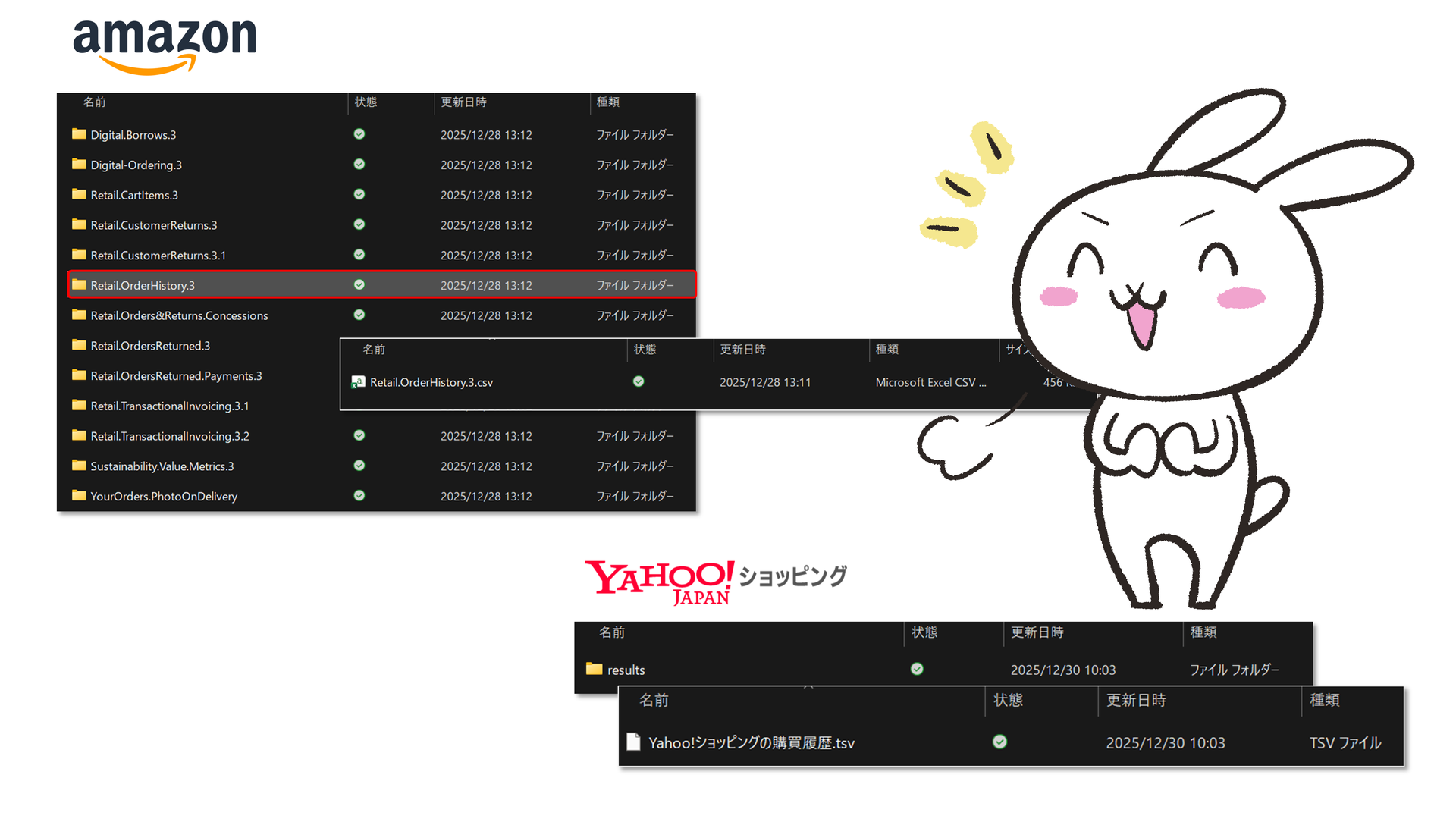Sort by 名前 column in Amazon folder list
The width and height of the screenshot is (1456, 819).
[x=95, y=102]
